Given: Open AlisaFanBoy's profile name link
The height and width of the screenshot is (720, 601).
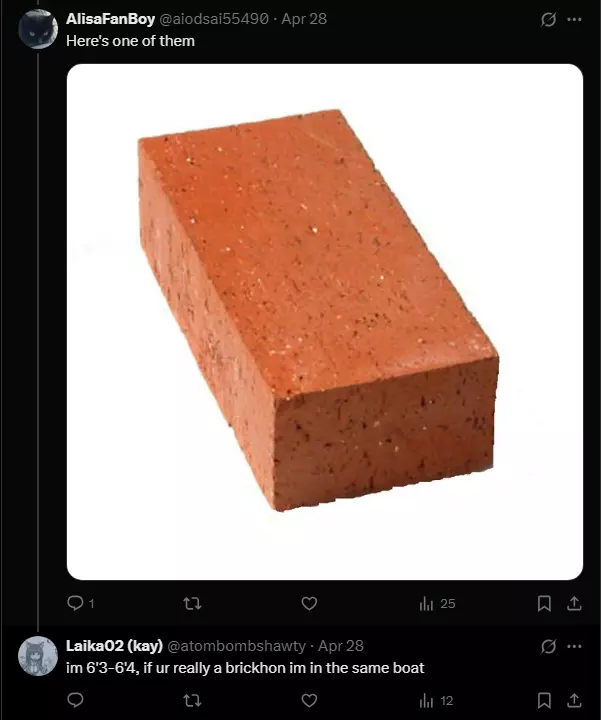Looking at the screenshot, I should pos(110,19).
